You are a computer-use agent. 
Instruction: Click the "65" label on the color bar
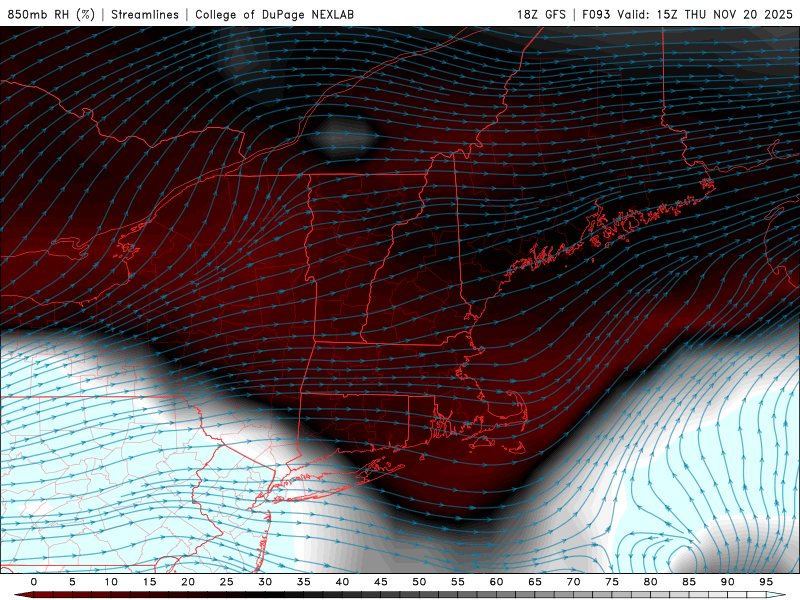[535, 582]
